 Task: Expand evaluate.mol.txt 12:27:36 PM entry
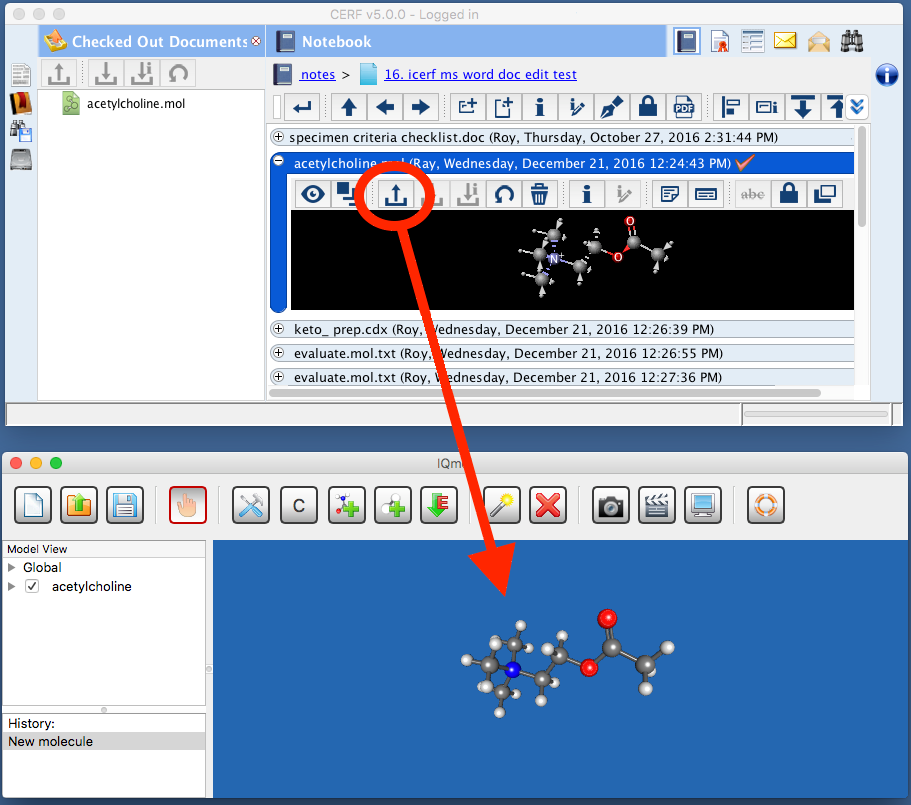[278, 376]
